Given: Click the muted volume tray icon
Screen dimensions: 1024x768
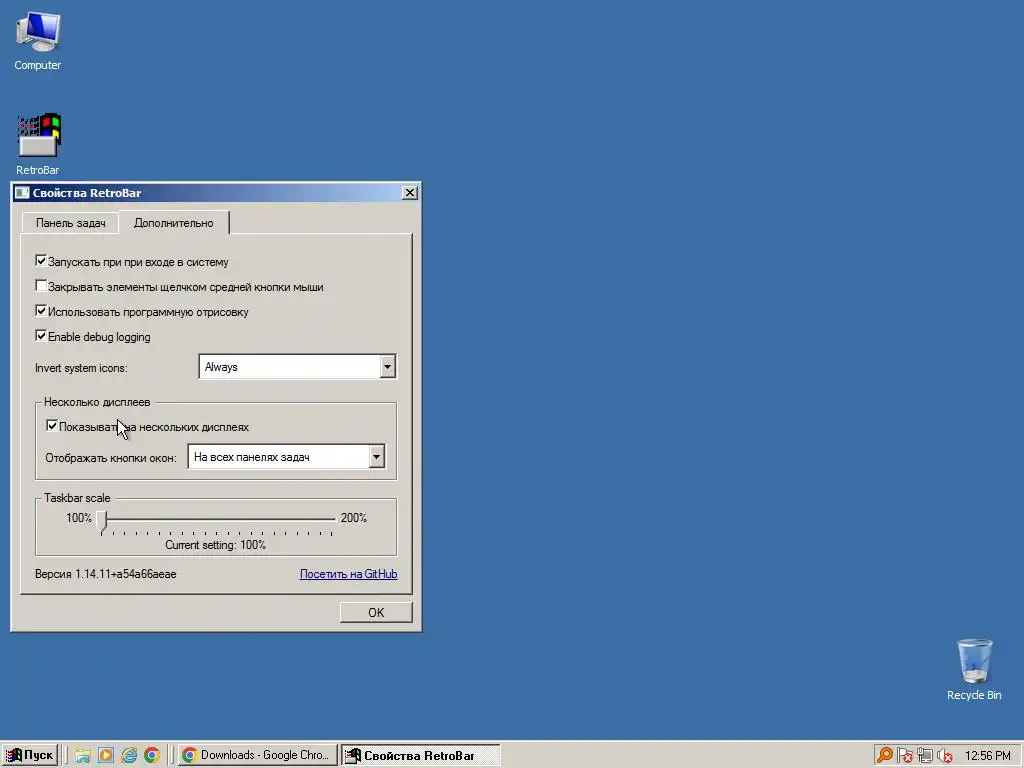Looking at the screenshot, I should [944, 756].
